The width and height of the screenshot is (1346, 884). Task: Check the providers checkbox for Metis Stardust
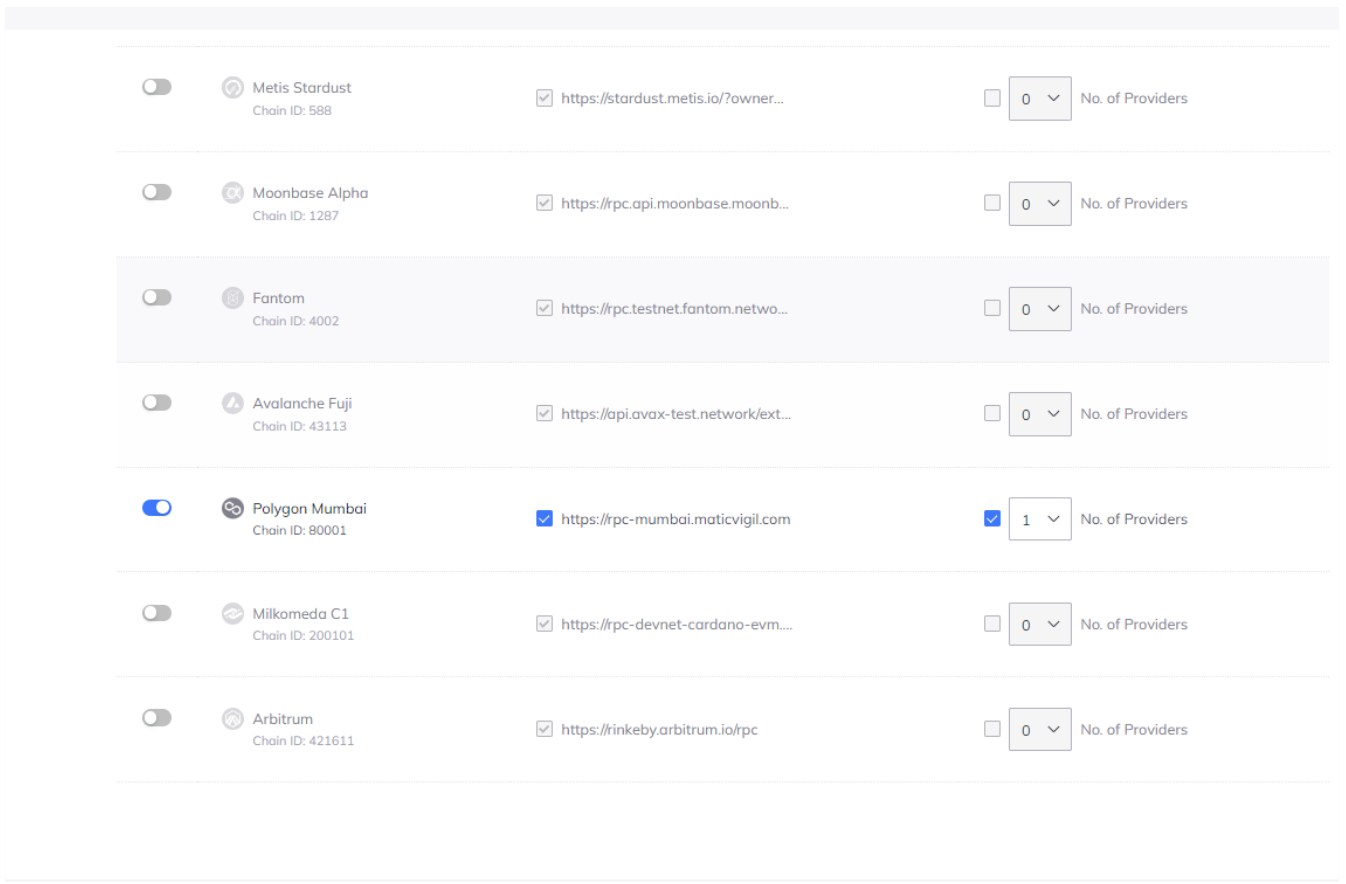coord(992,98)
